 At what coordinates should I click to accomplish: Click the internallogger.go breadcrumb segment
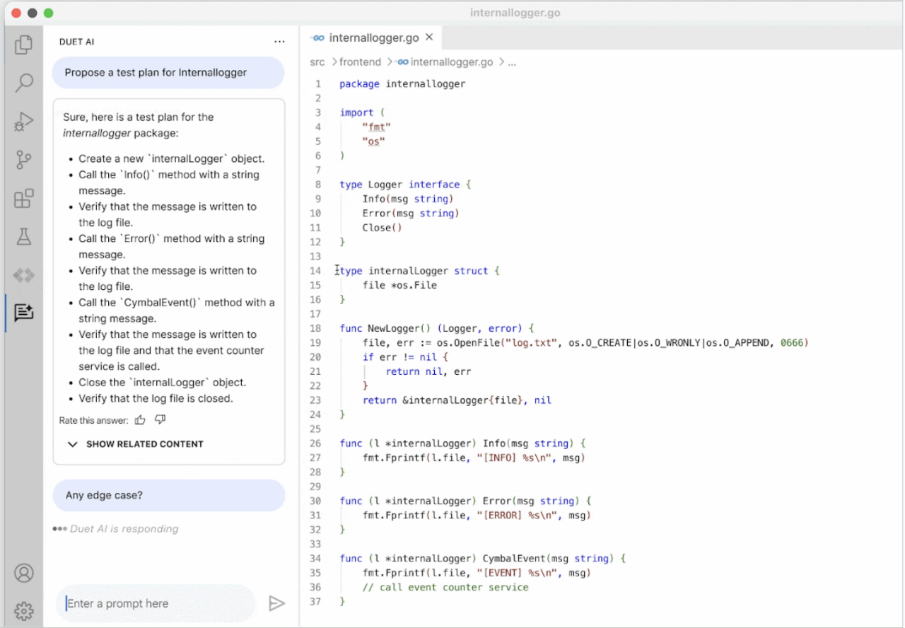[x=446, y=62]
